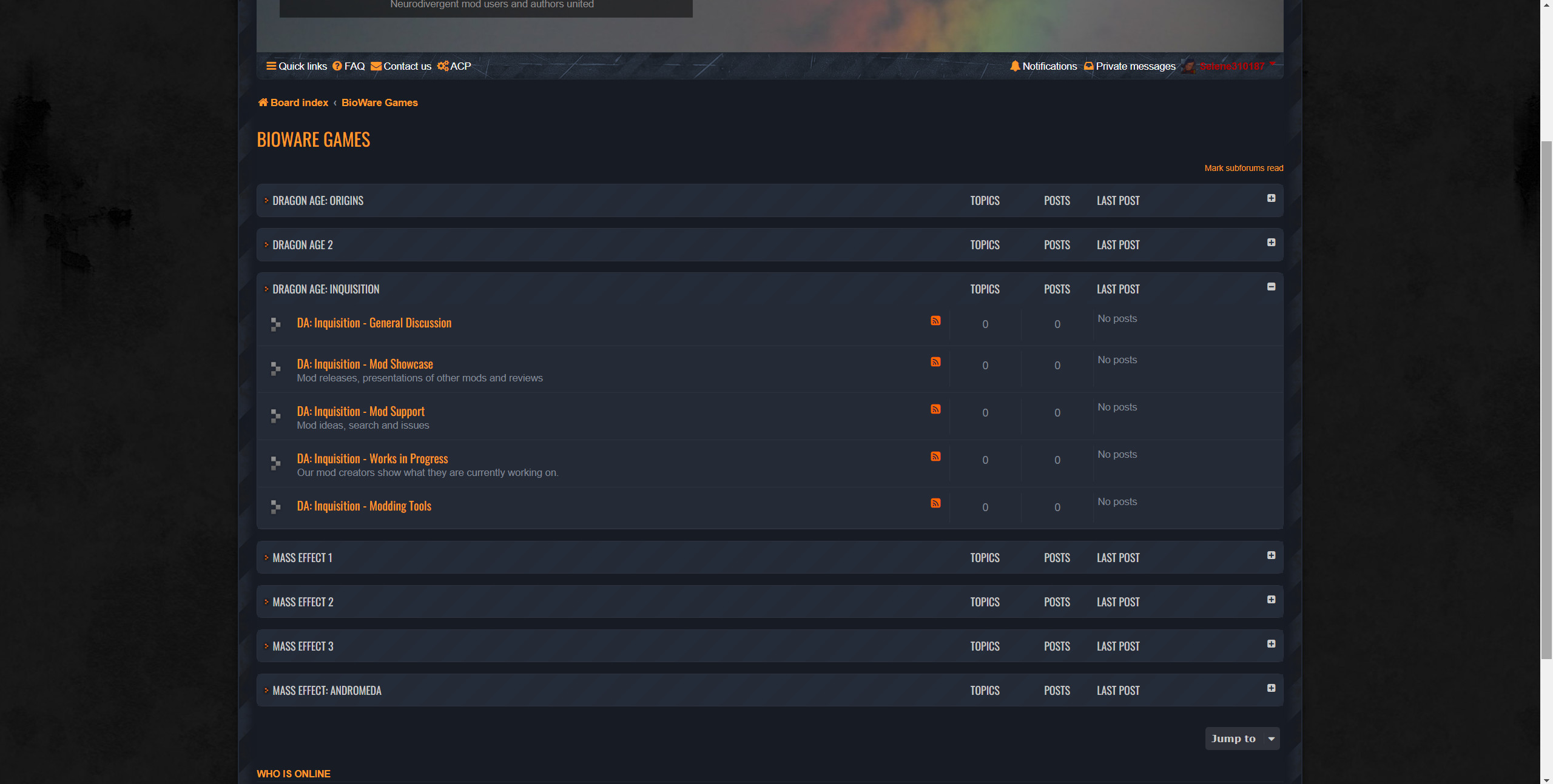Click forum status icon beside General Discussion
Viewport: 1553px width, 784px height.
275,324
